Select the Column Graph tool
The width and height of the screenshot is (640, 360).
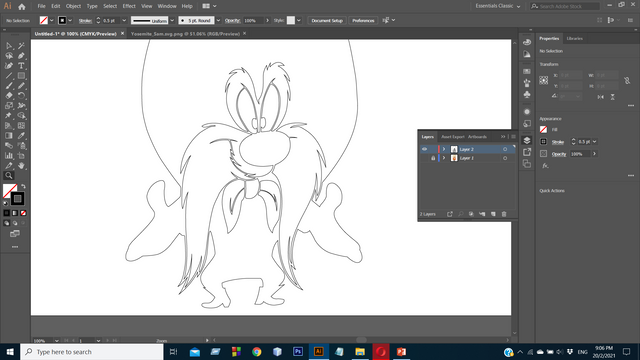tap(9, 156)
